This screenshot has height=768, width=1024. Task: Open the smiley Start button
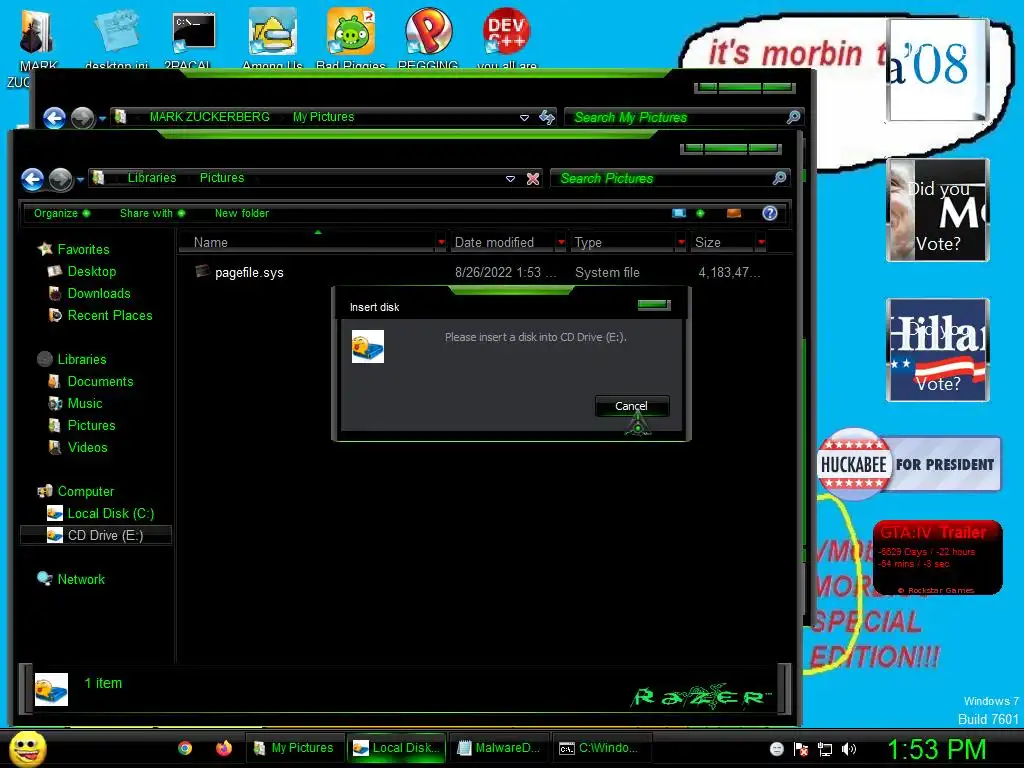tap(28, 748)
